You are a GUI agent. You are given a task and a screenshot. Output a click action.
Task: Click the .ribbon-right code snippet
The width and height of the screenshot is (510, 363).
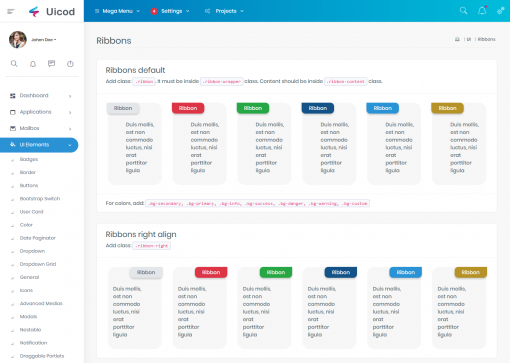[152, 246]
